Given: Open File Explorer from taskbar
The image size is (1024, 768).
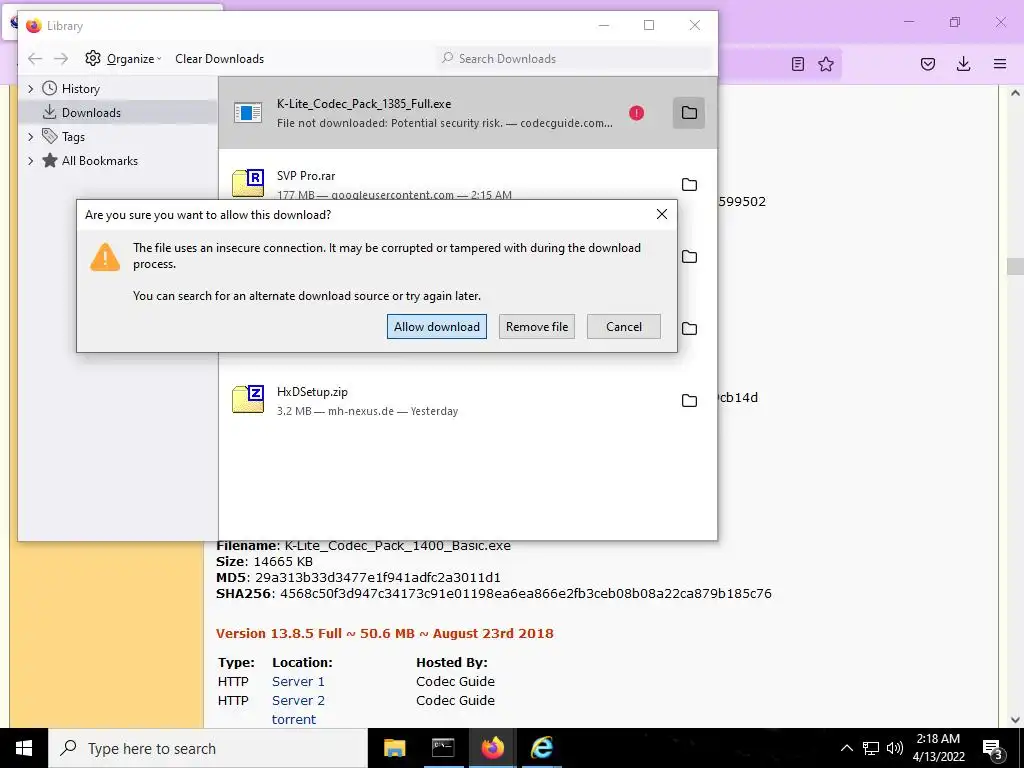Looking at the screenshot, I should pyautogui.click(x=394, y=748).
